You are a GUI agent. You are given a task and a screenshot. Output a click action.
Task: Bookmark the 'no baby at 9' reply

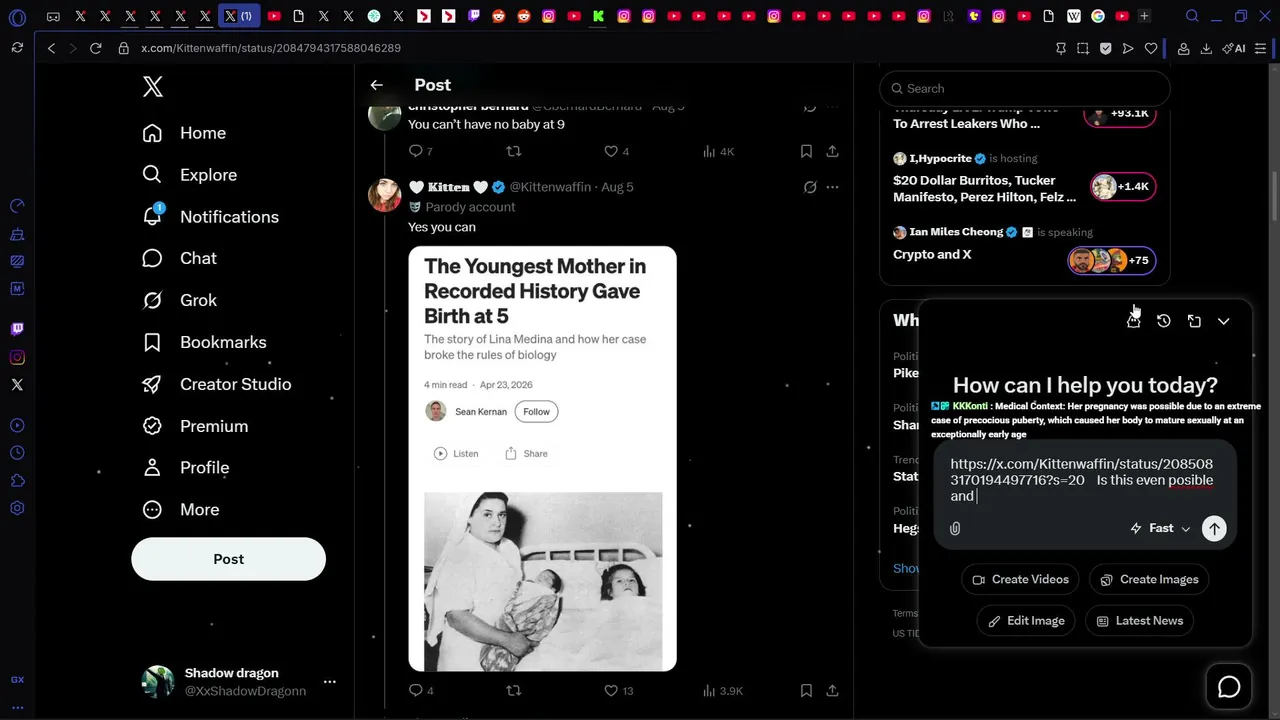806,151
